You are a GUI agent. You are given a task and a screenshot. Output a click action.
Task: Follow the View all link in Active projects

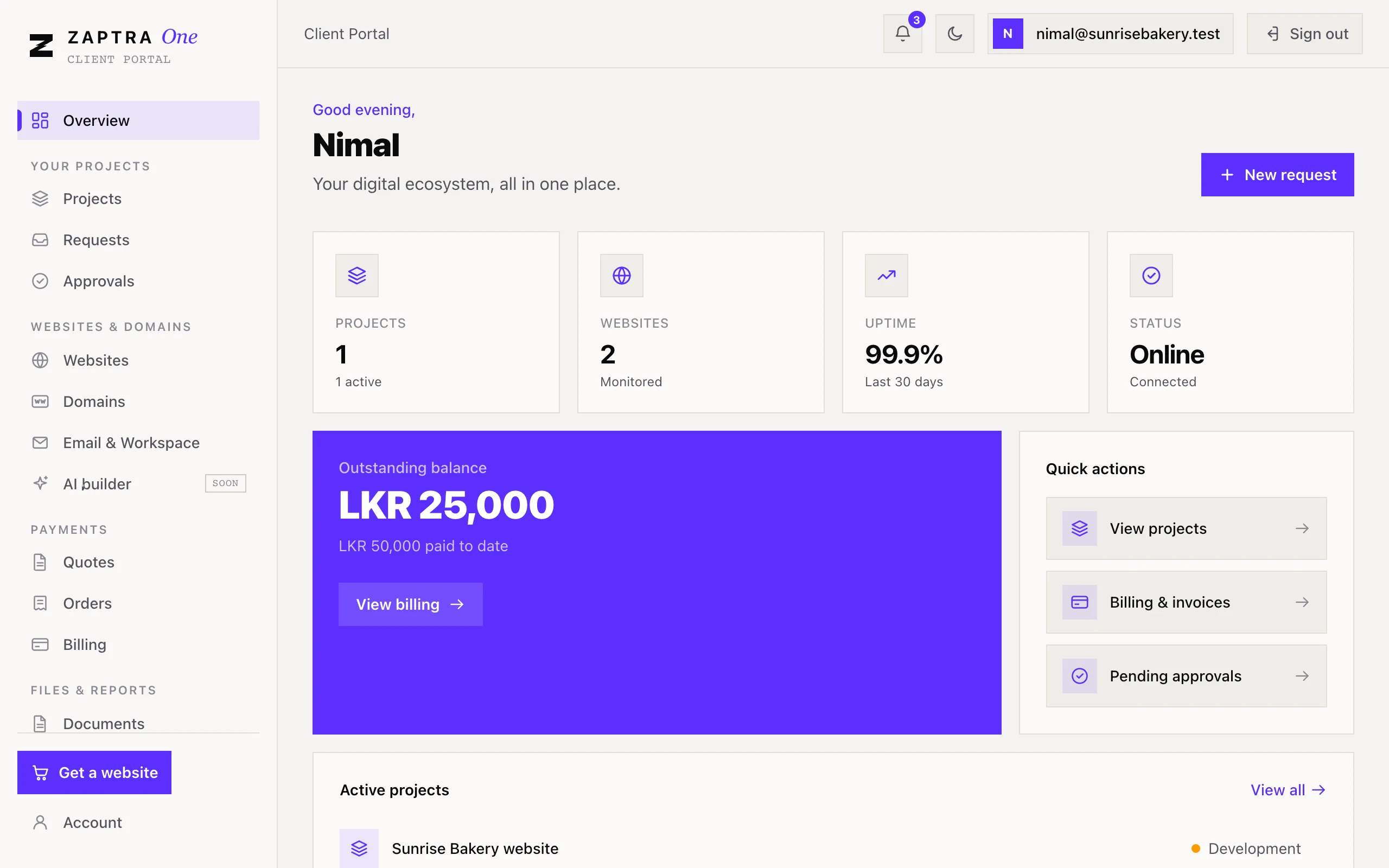pyautogui.click(x=1288, y=790)
